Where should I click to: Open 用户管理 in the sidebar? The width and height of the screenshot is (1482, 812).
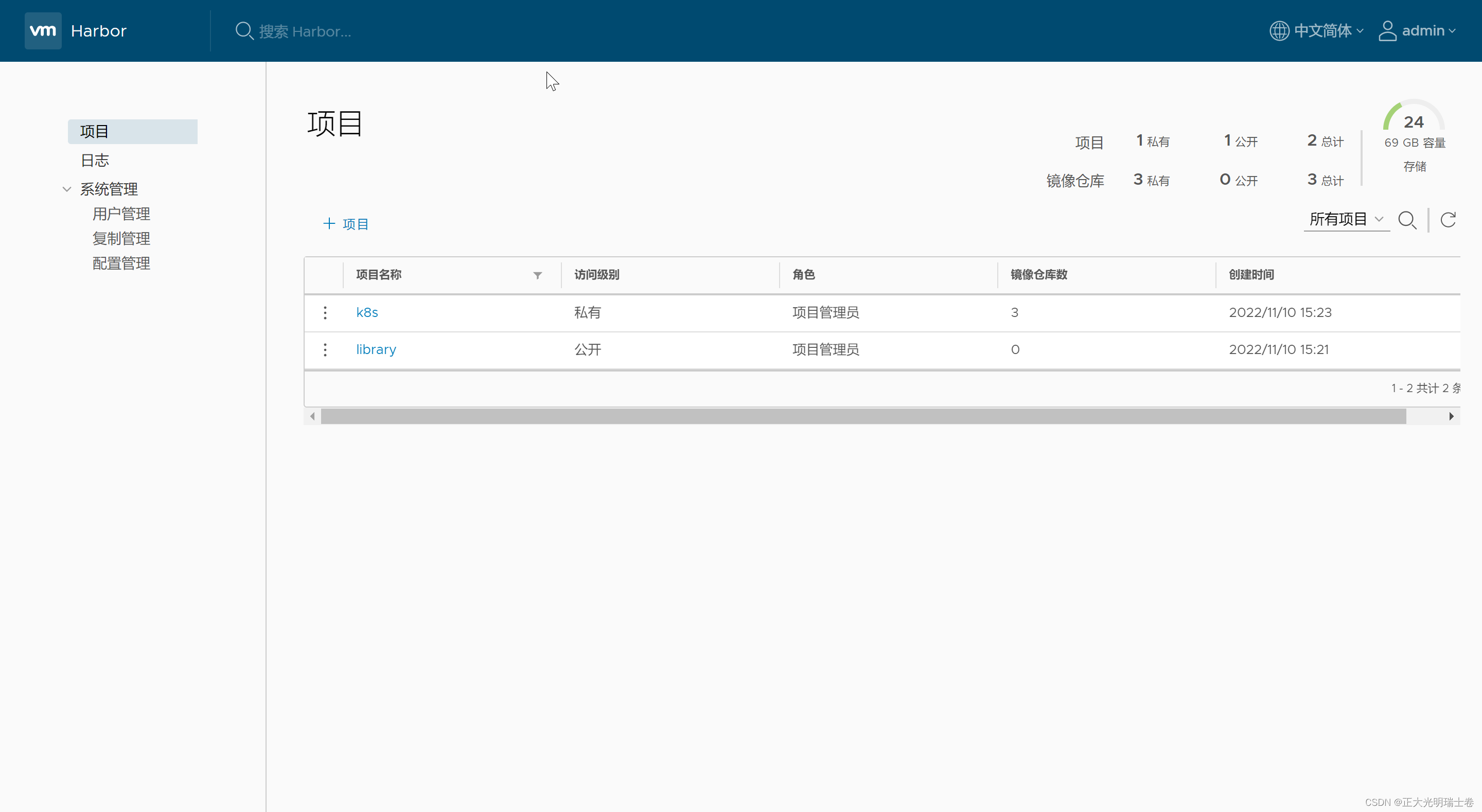[x=121, y=214]
